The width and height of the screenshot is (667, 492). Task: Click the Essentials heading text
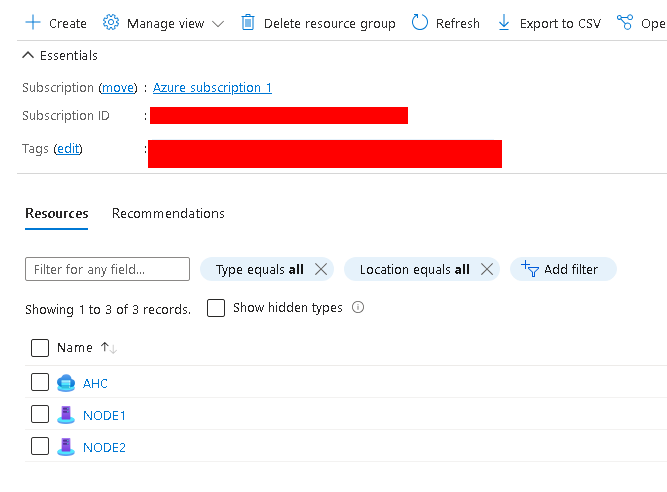click(68, 56)
